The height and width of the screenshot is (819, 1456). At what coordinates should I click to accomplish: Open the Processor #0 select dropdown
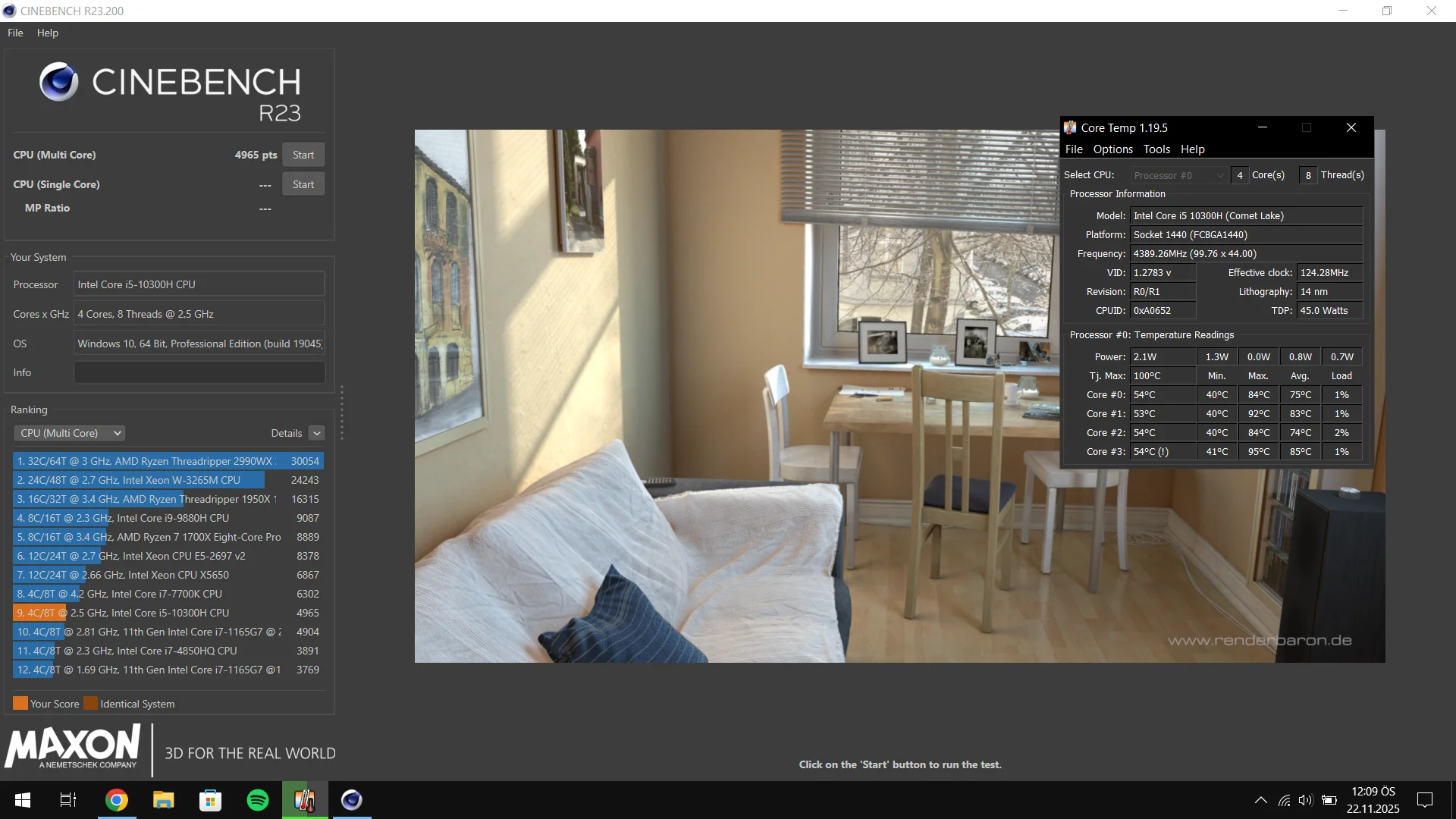tap(1178, 175)
